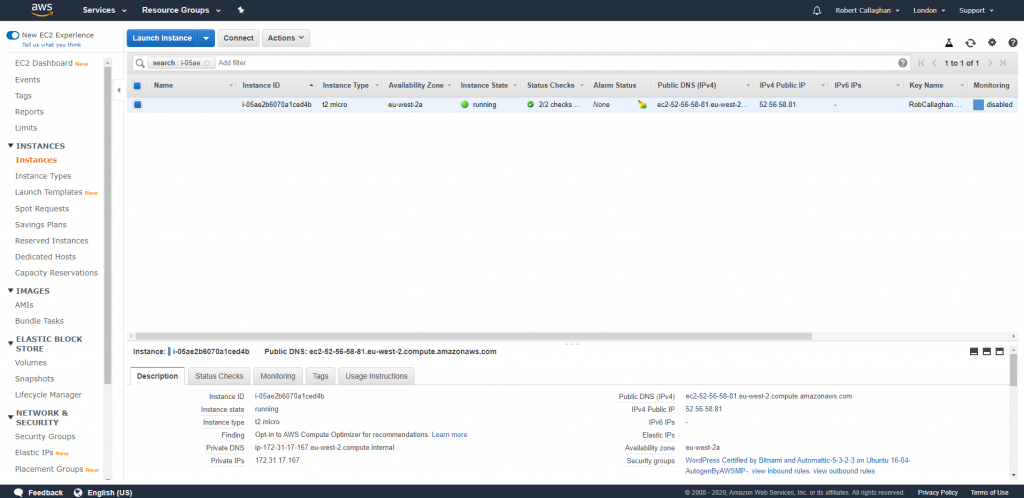Set details pane to half layout
1024x498 pixels.
point(987,351)
